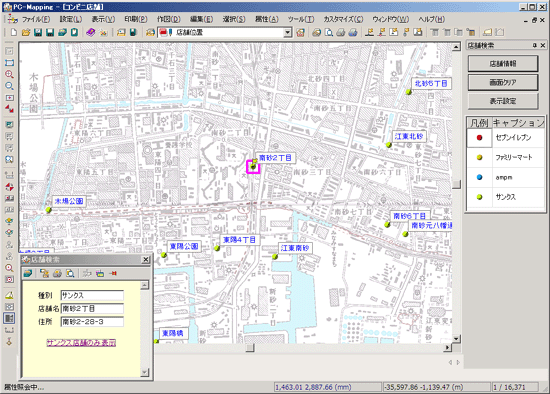550x394 pixels.
Task: Click the map's vertical scrollbar thumb
Action: click(456, 185)
